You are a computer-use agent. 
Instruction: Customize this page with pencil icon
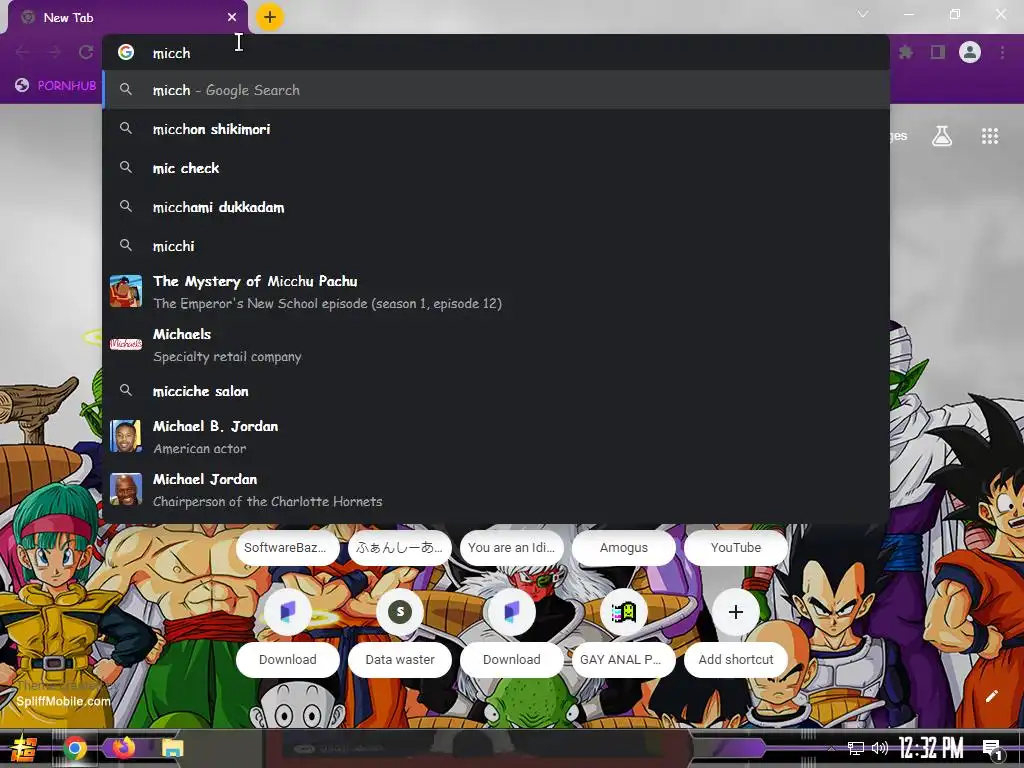[x=992, y=696]
